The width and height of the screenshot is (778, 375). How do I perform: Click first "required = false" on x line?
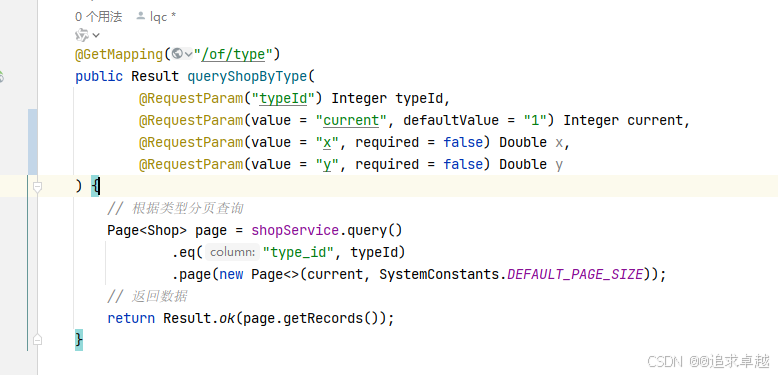pyautogui.click(x=419, y=142)
